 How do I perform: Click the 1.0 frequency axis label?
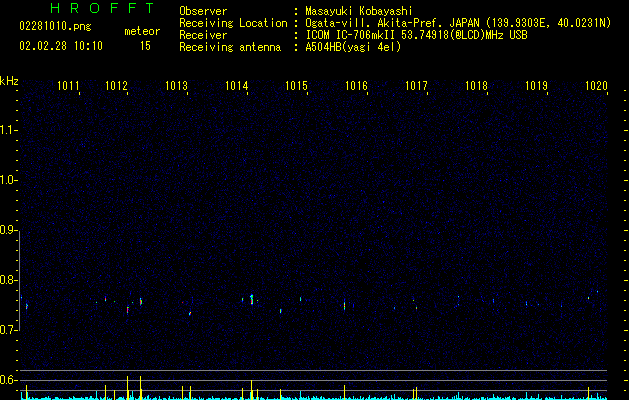(9, 180)
